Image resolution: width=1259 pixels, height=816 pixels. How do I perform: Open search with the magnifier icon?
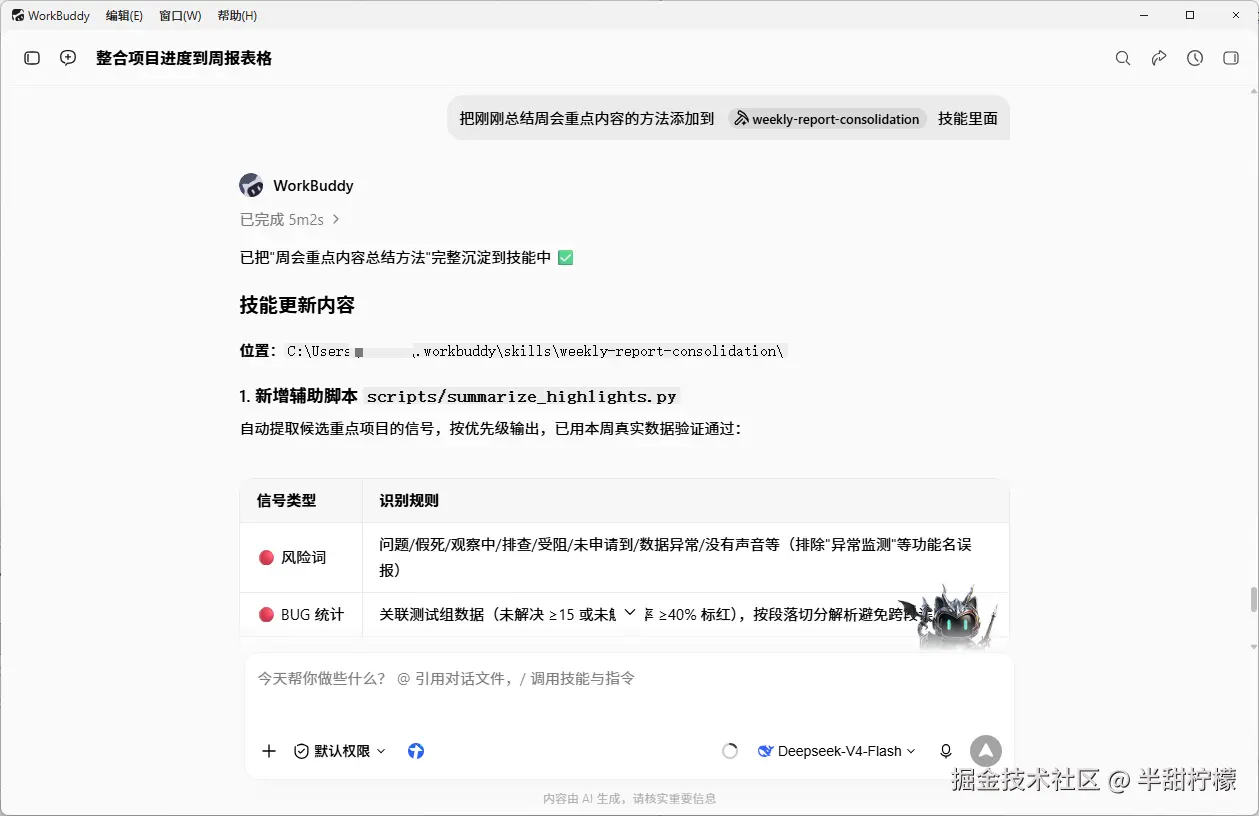click(x=1123, y=58)
